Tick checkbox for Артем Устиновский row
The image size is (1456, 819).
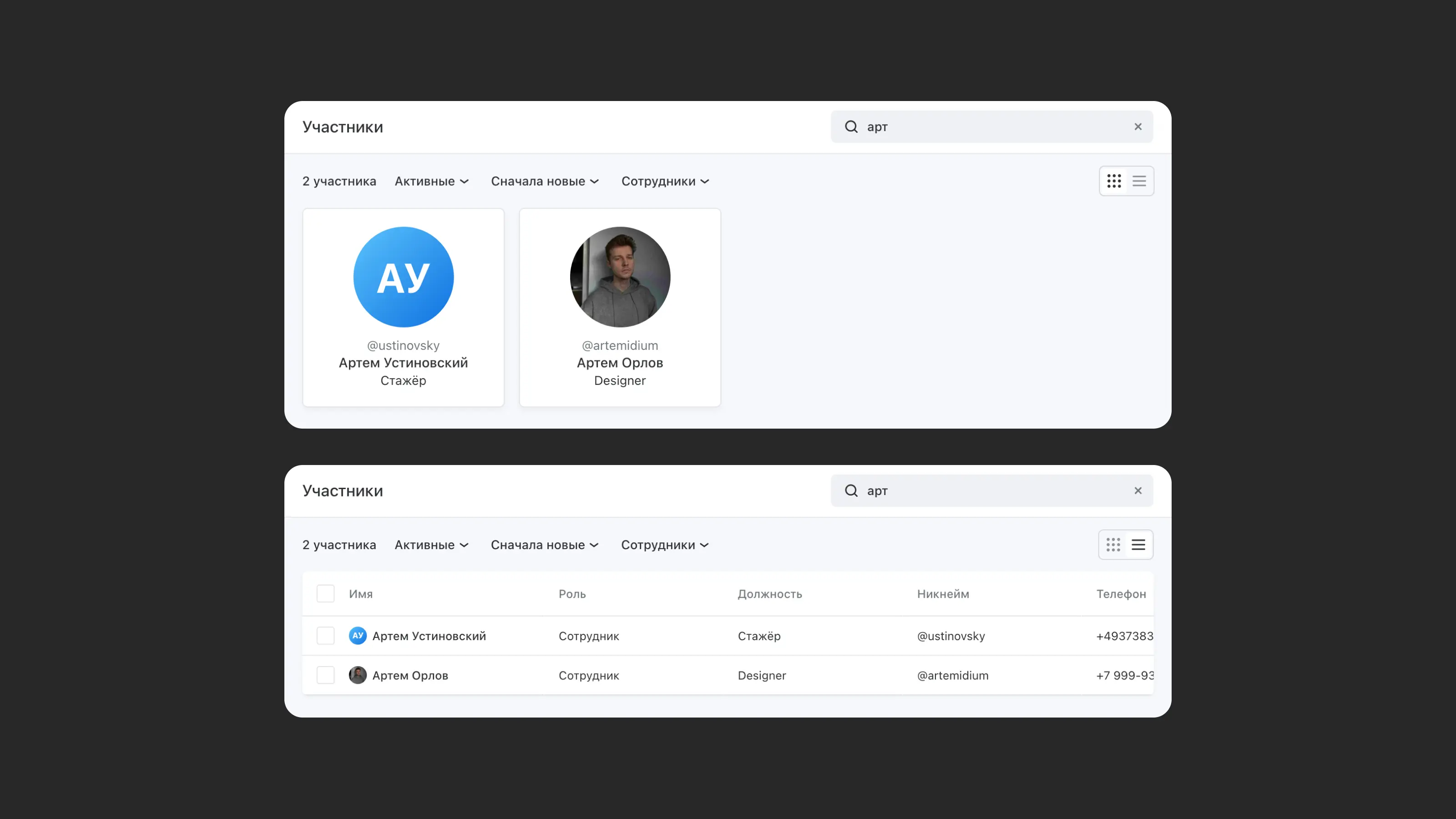(326, 635)
